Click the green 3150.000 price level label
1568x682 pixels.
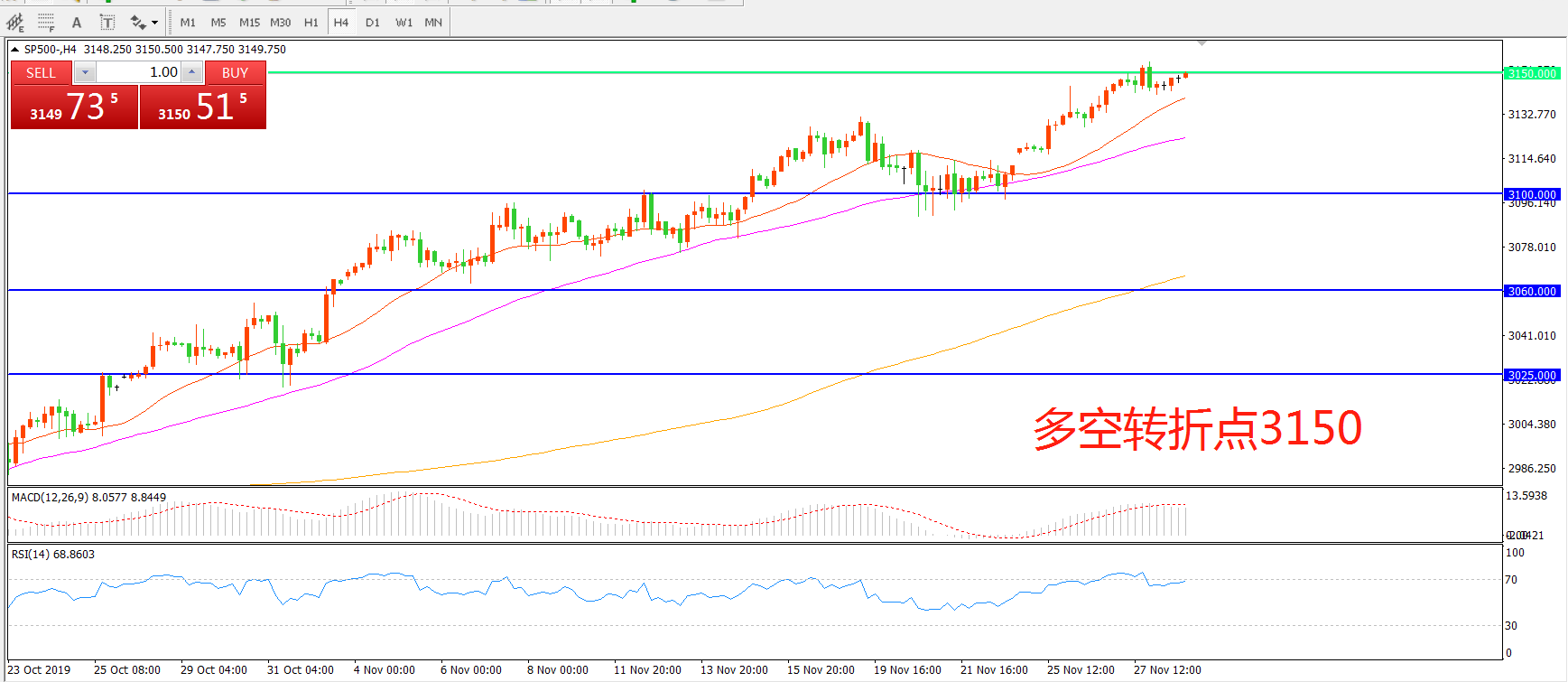(x=1532, y=73)
